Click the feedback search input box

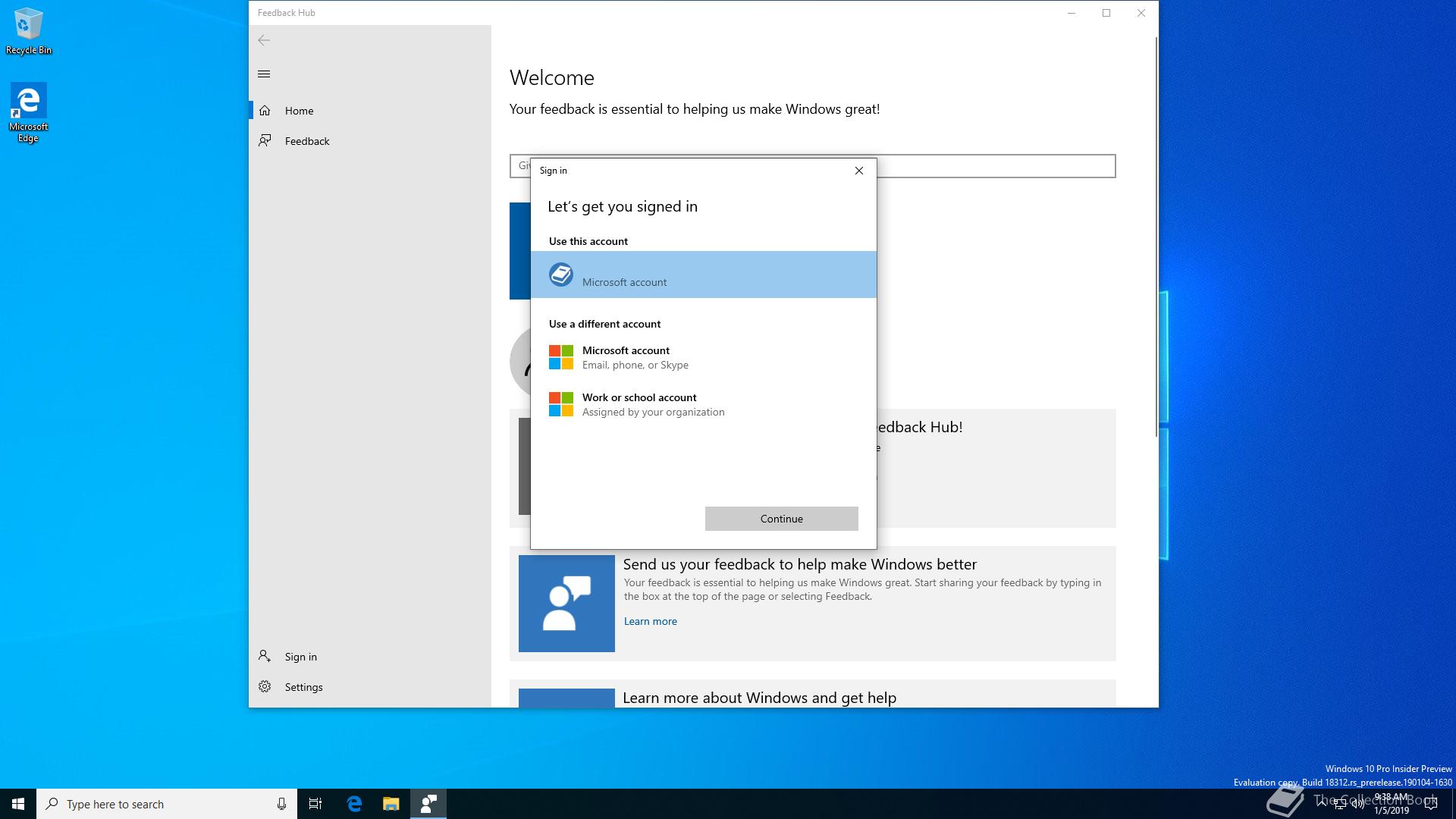(x=993, y=166)
